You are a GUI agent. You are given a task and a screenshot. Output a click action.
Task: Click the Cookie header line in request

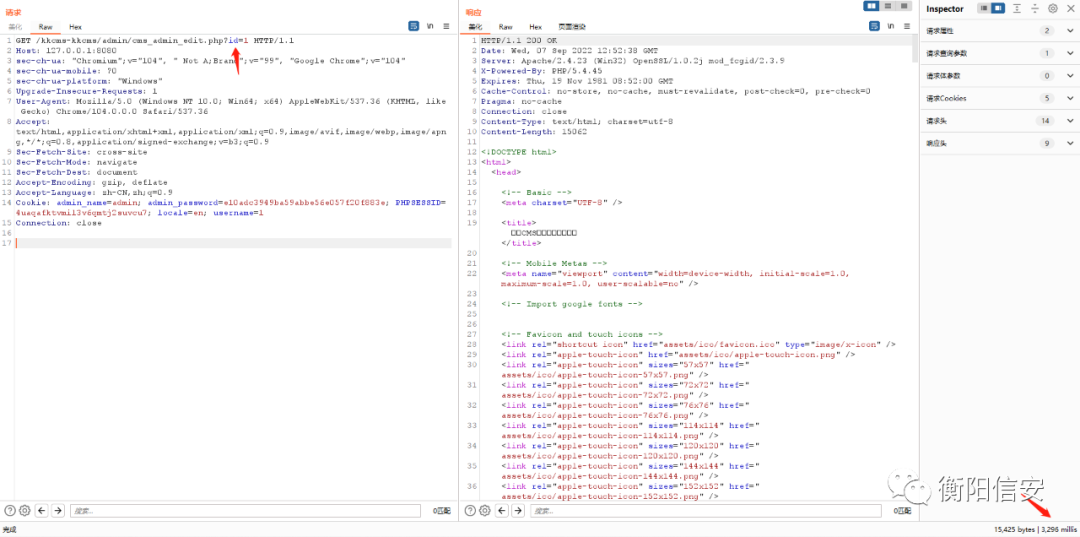click(x=231, y=208)
